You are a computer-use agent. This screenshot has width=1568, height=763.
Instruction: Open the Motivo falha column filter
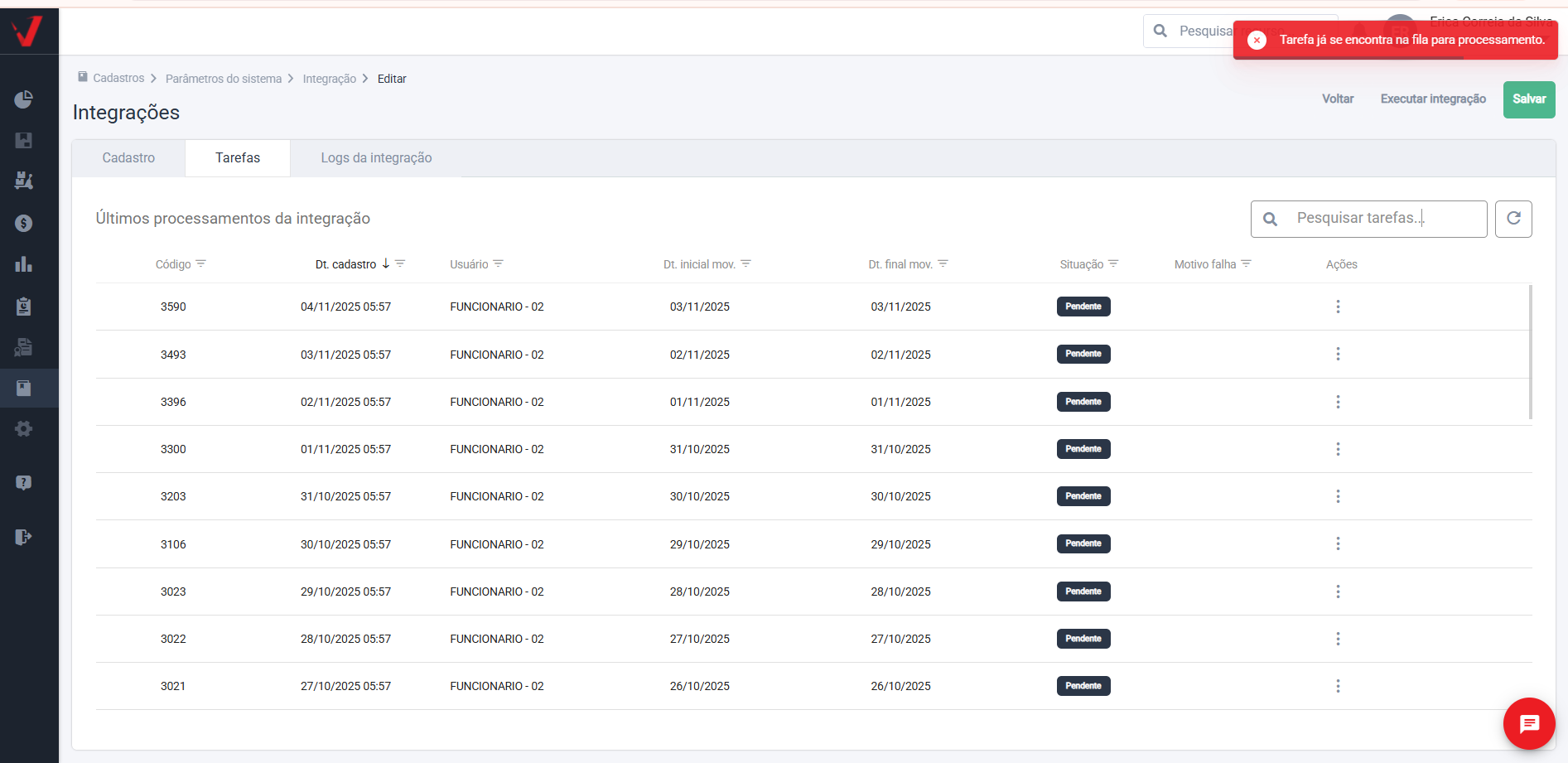1246,263
